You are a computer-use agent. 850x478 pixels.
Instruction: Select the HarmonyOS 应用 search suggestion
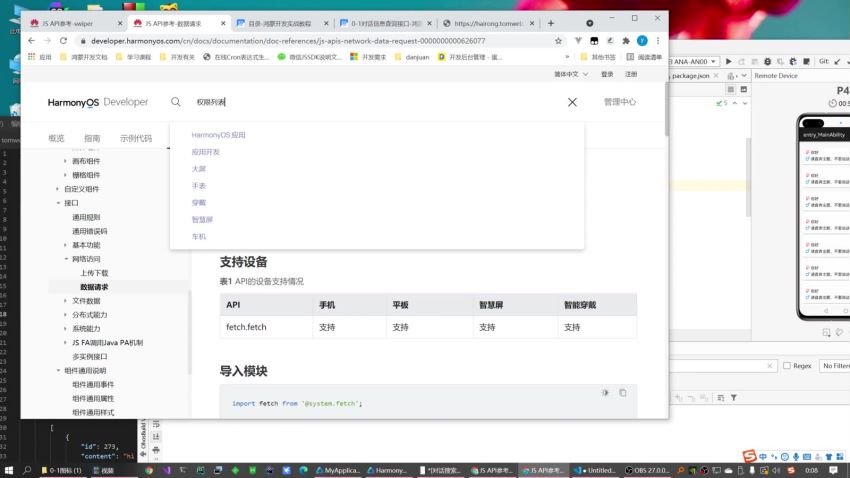point(218,135)
